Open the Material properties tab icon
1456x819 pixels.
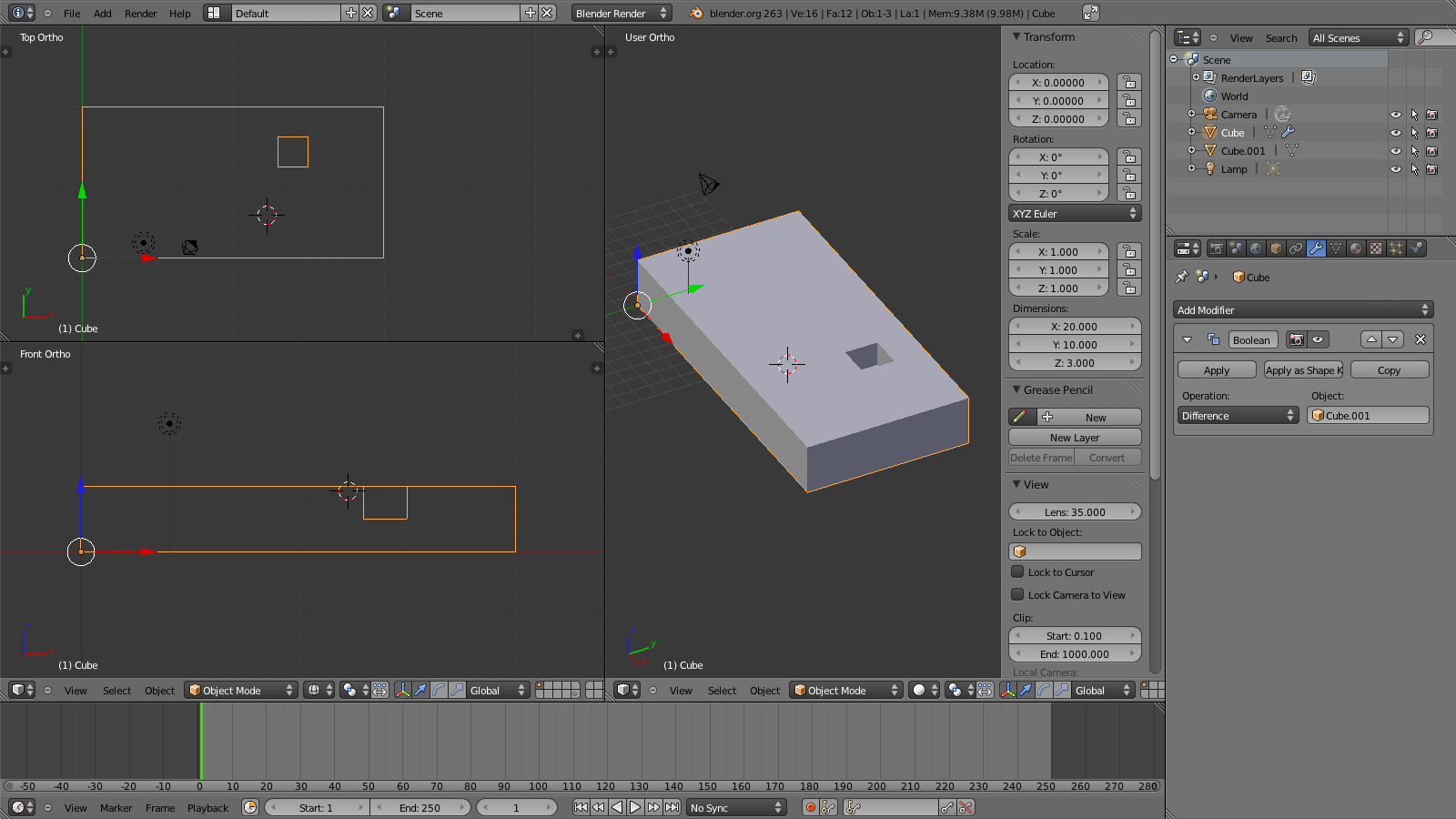pos(1356,248)
